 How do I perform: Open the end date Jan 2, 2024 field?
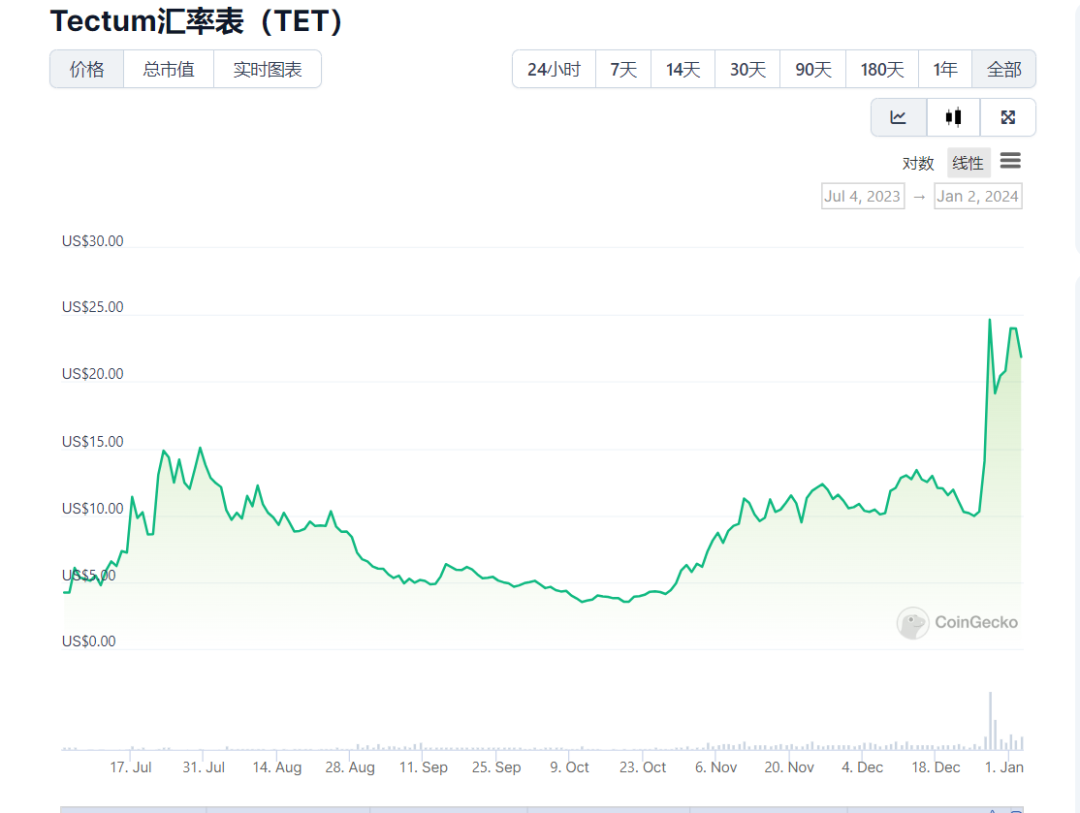coord(977,196)
